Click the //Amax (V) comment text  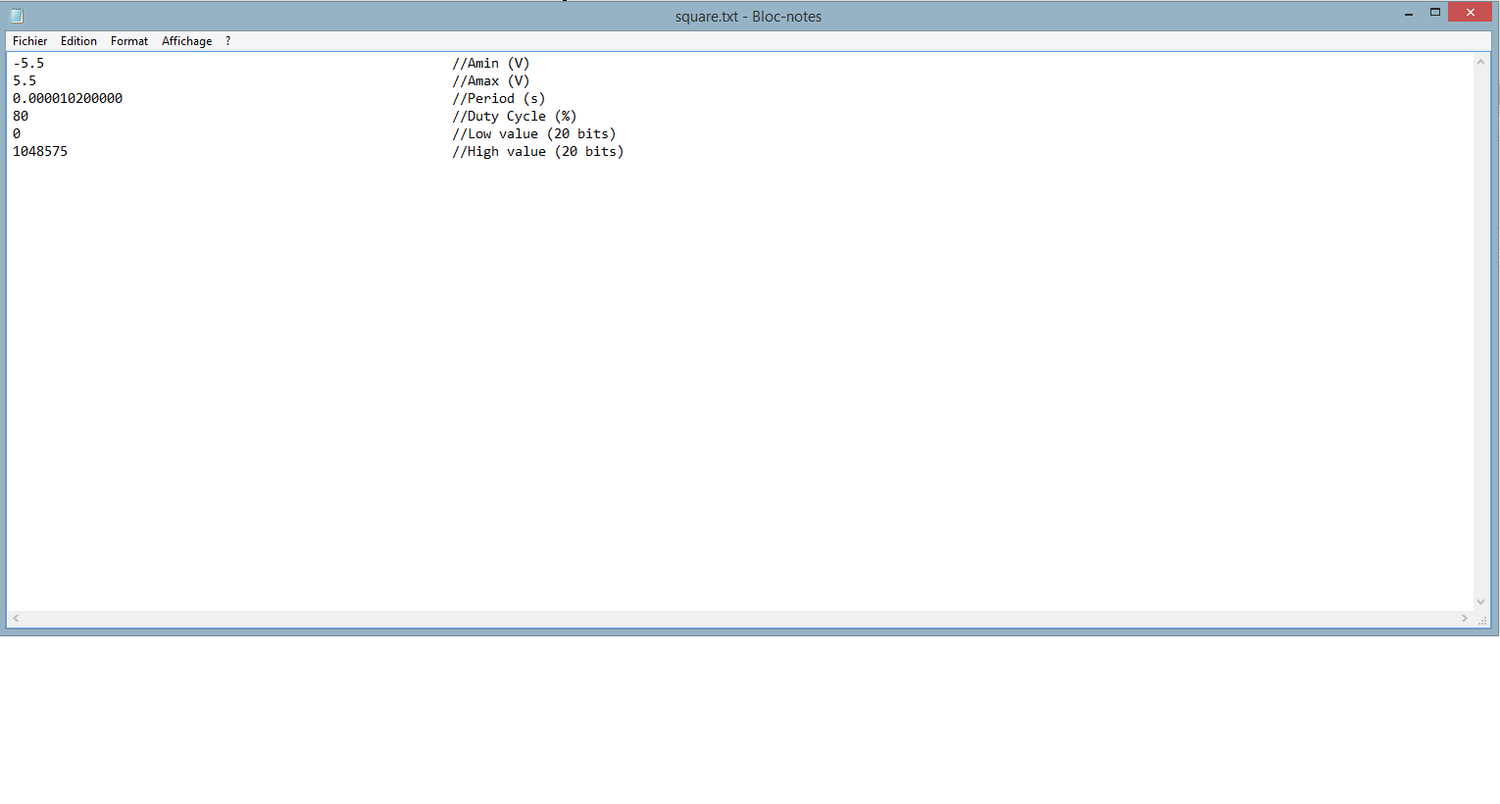click(490, 81)
